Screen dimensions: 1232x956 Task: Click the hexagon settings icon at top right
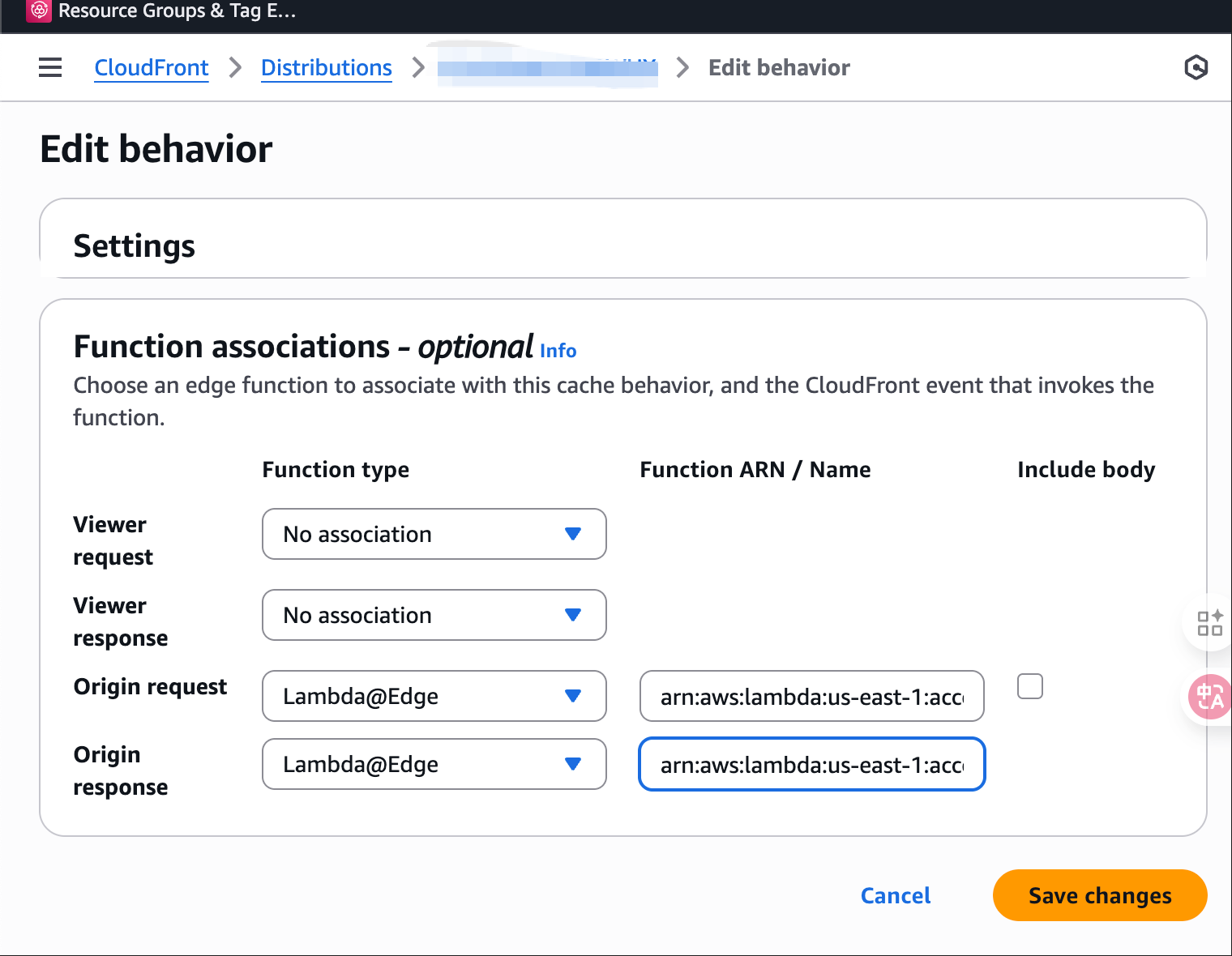point(1196,67)
